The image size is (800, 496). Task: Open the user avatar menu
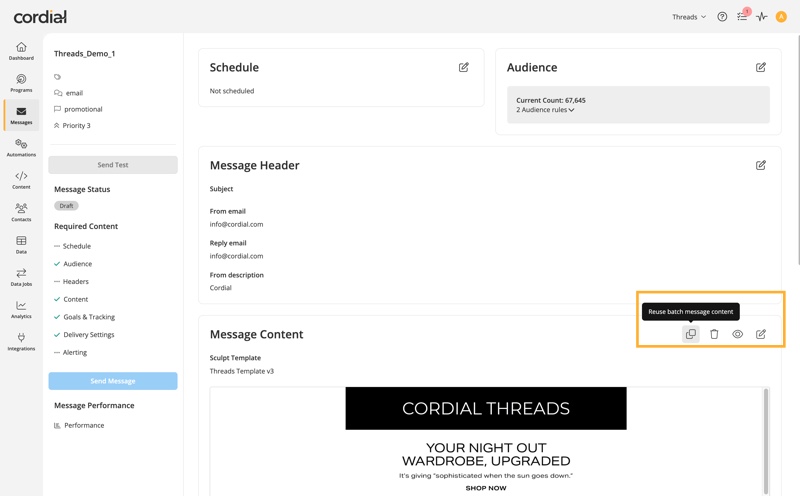point(781,17)
